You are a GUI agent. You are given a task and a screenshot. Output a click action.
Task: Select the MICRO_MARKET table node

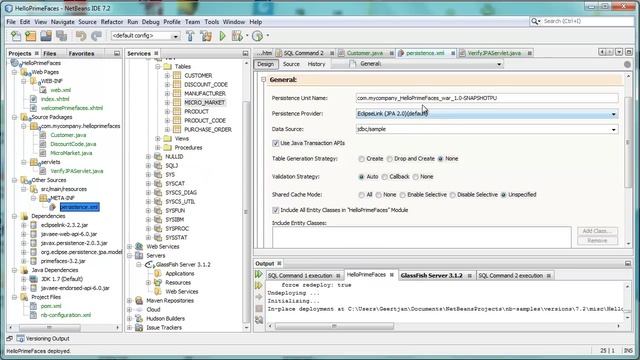coord(204,102)
